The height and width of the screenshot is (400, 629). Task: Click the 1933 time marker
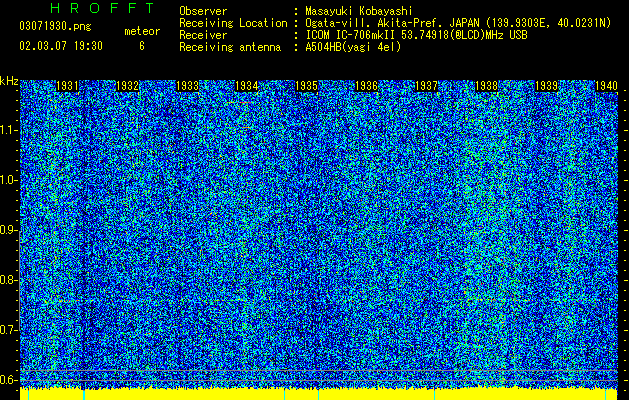pyautogui.click(x=187, y=86)
